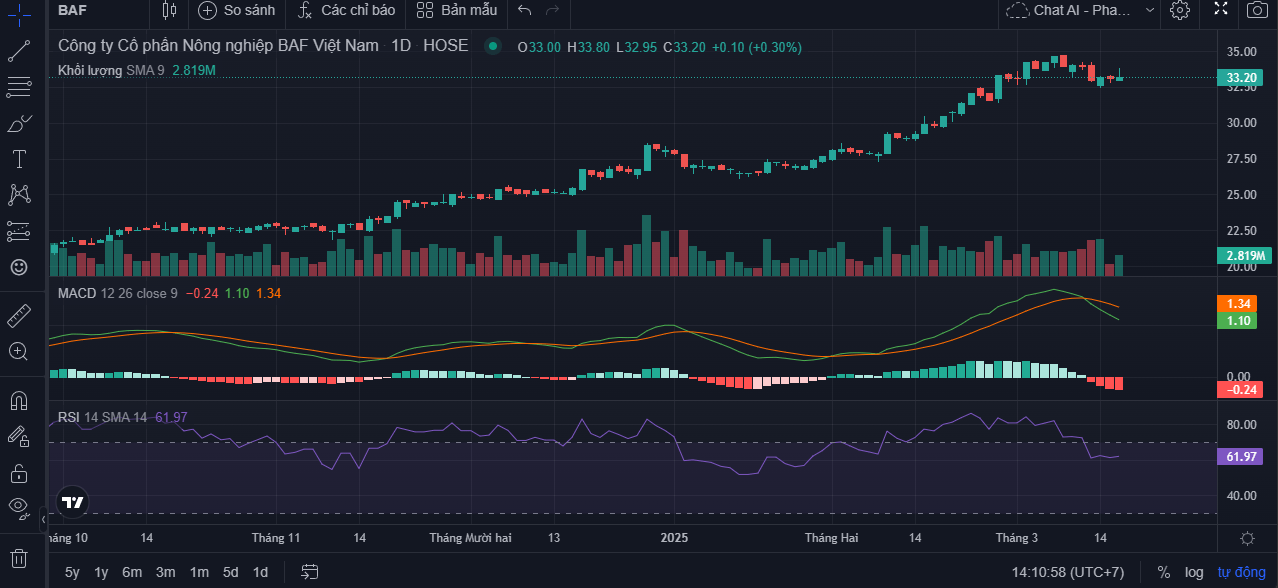Select the ruler measure tool
The image size is (1278, 588).
pyautogui.click(x=19, y=315)
